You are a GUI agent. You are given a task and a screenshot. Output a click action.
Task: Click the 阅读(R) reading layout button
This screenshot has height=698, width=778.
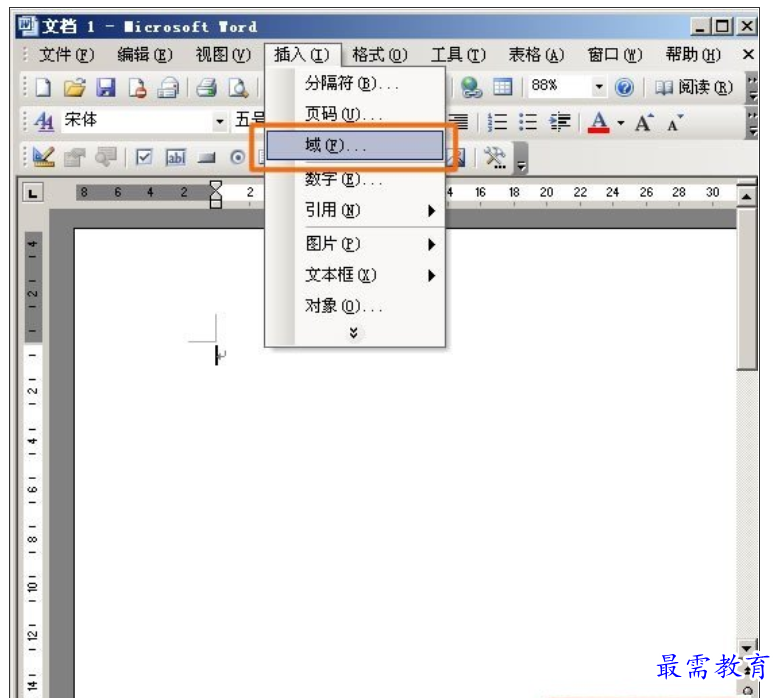[693, 88]
